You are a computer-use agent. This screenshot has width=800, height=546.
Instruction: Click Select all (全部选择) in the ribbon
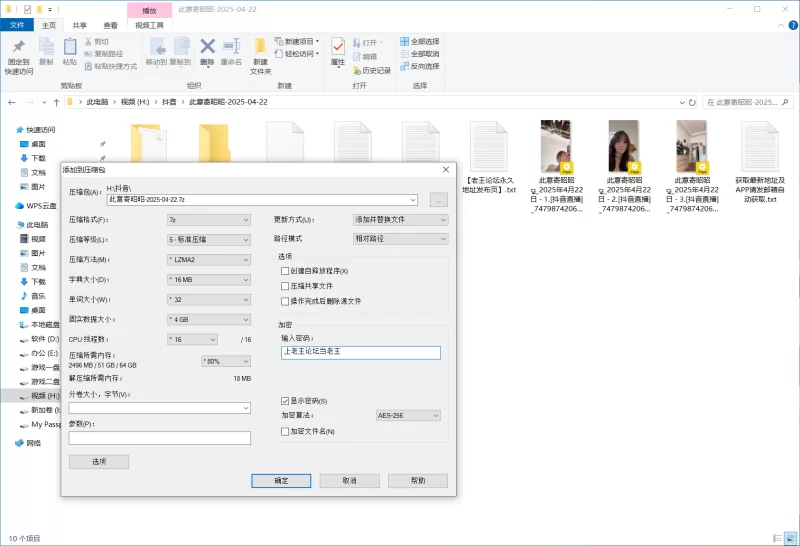[420, 41]
